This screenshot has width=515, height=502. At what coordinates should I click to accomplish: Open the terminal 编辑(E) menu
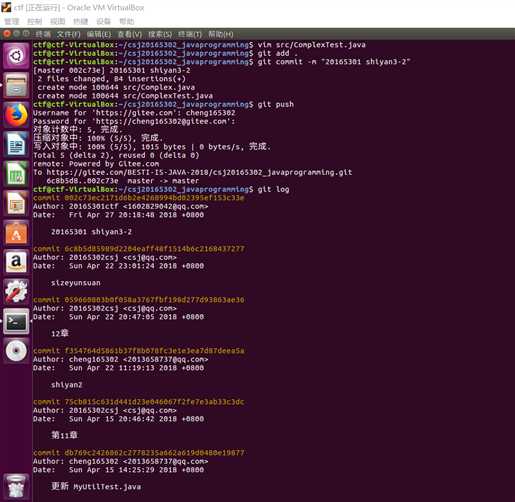99,34
